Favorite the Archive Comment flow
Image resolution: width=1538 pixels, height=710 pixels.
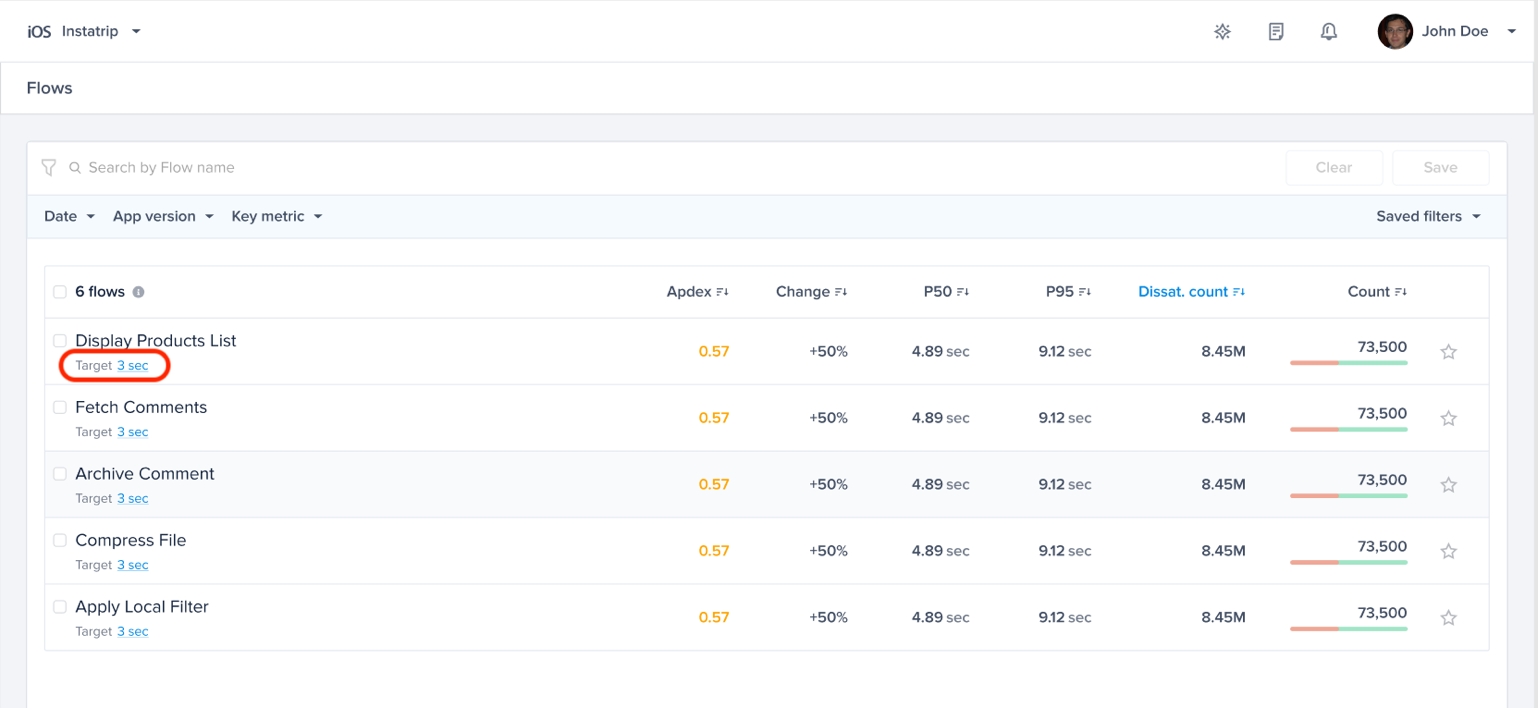tap(1448, 485)
